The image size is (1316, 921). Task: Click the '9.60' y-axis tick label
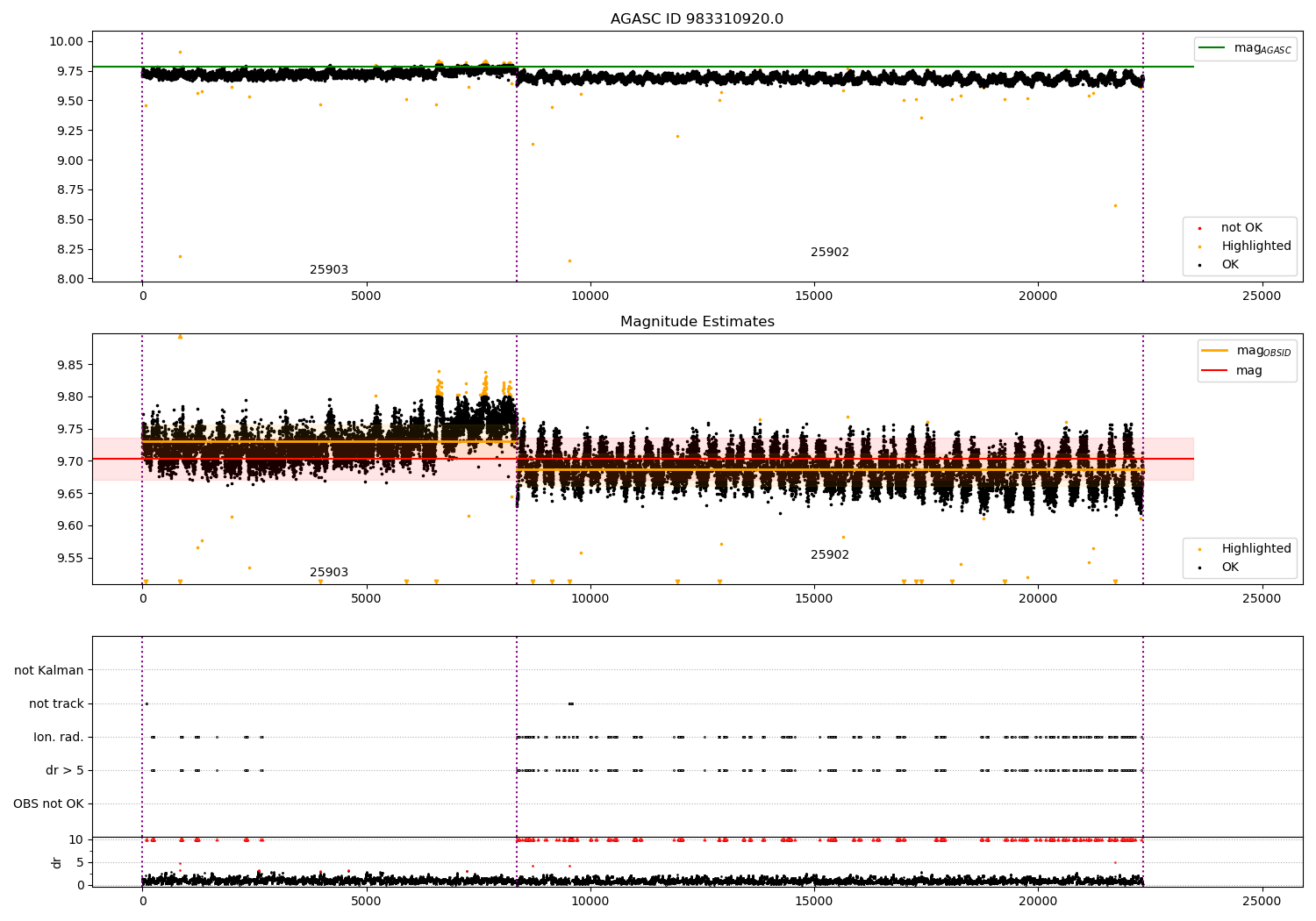tap(70, 526)
